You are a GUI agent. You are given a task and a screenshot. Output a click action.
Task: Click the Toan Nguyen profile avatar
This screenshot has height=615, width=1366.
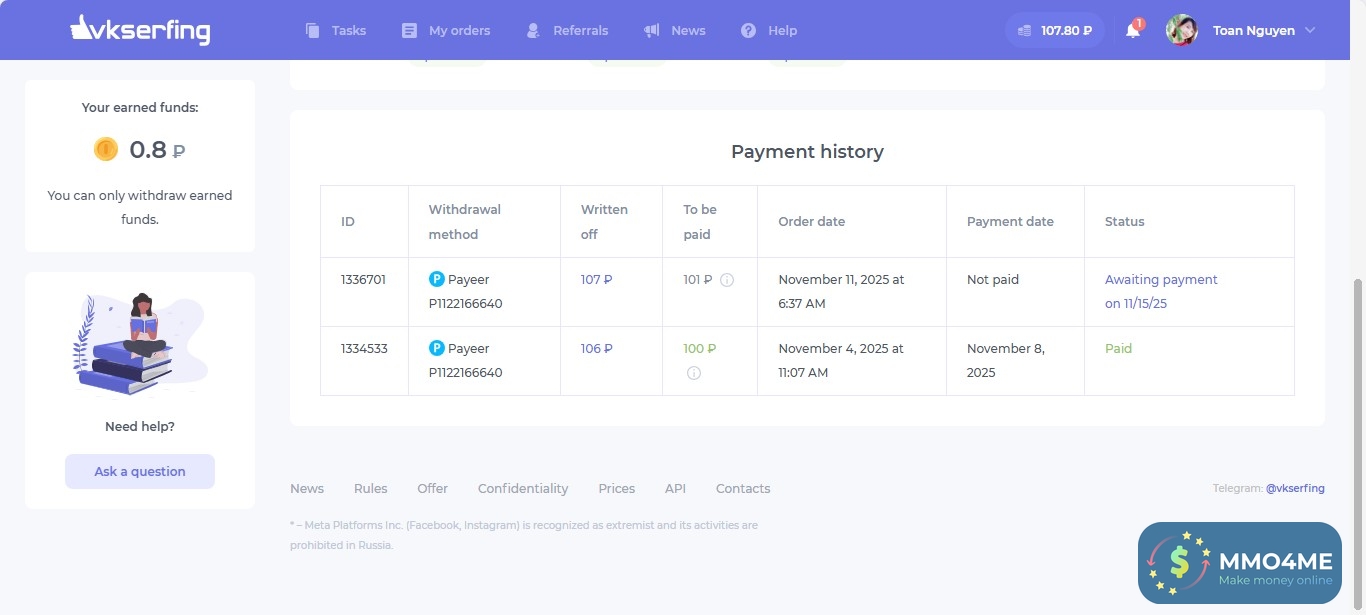click(1181, 30)
